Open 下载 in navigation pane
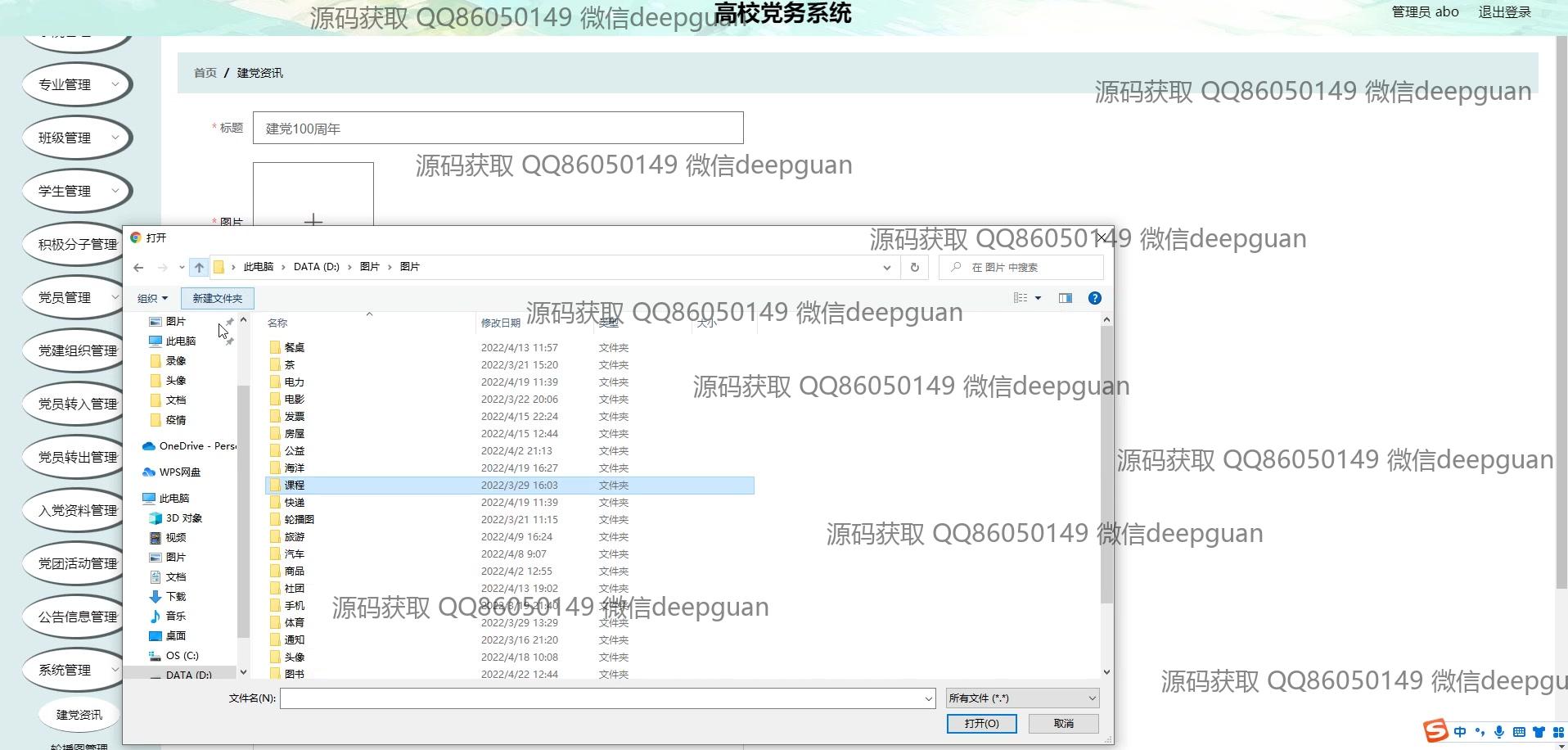Viewport: 1568px width, 750px height. [x=169, y=597]
